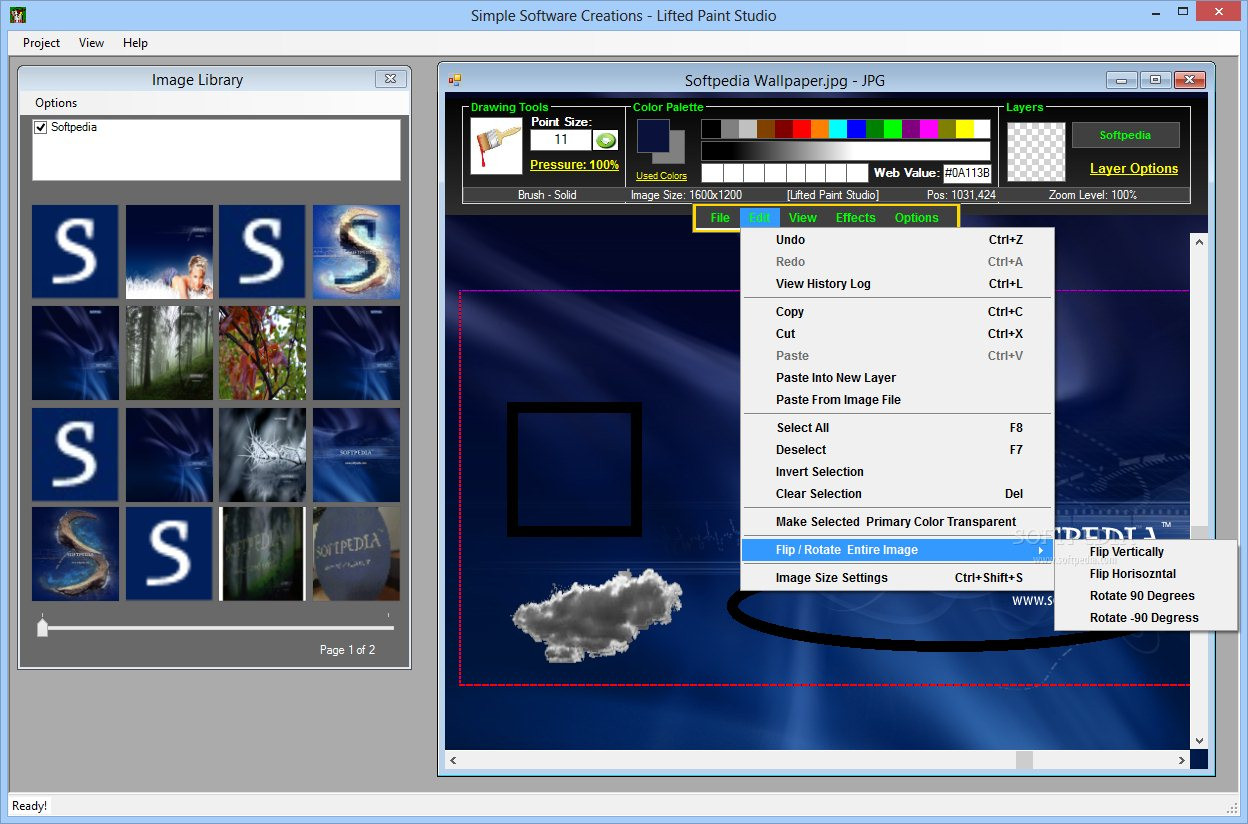The image size is (1248, 824).
Task: Click the canvas horizontal scrollbar right arrow
Action: pyautogui.click(x=1181, y=760)
